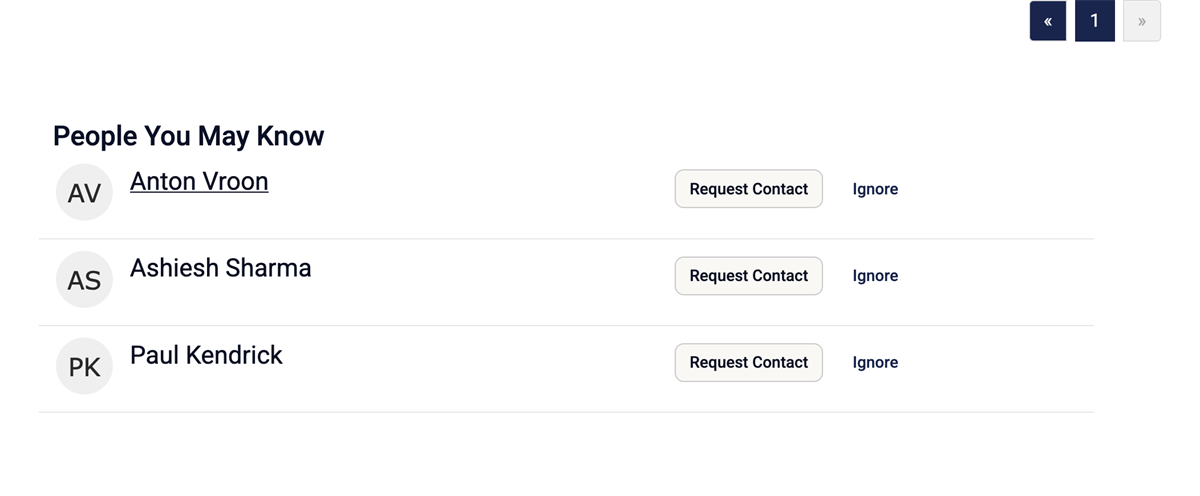Click the divider line below Ashiesh Sharma row
Image resolution: width=1200 pixels, height=496 pixels.
click(x=565, y=325)
